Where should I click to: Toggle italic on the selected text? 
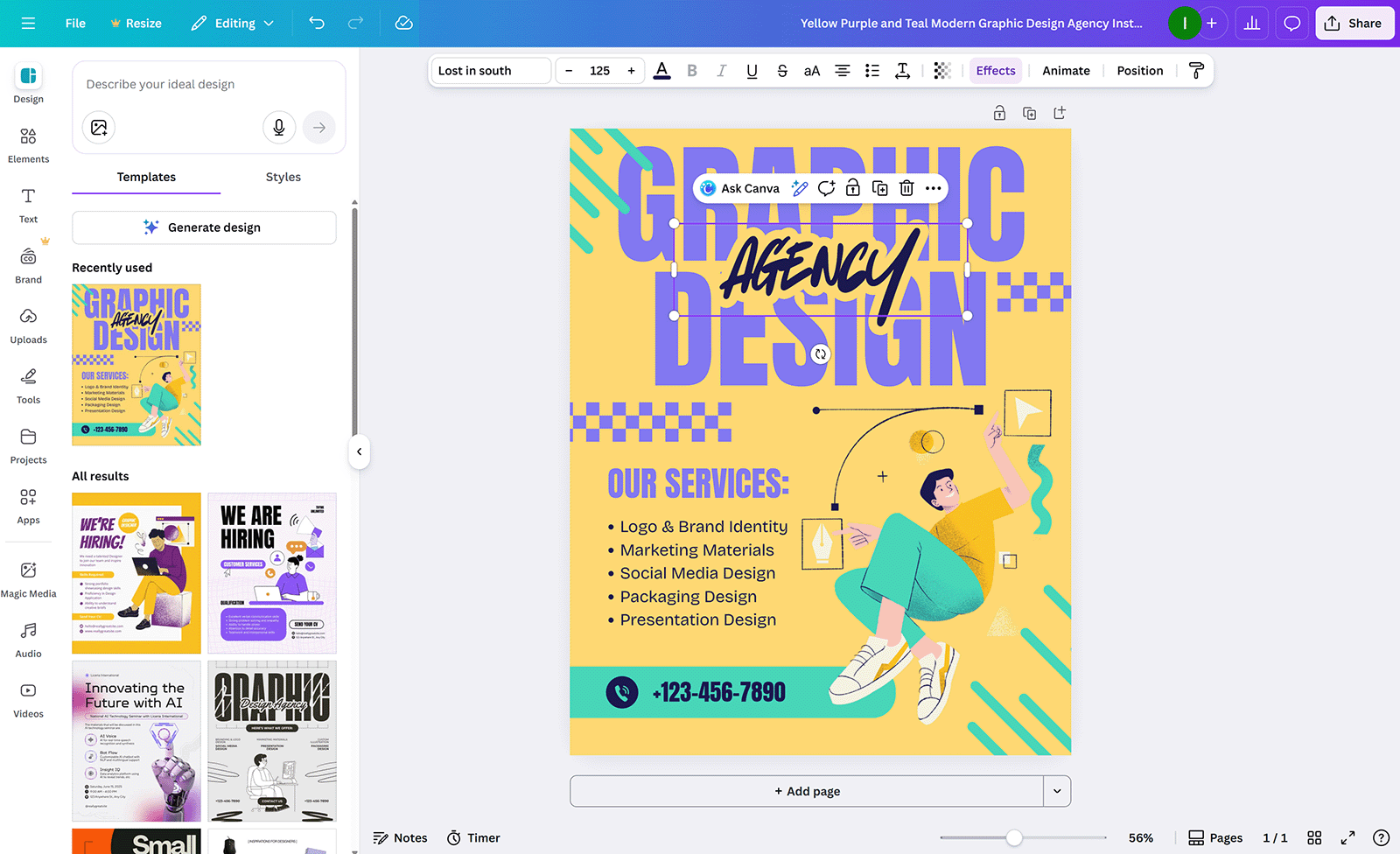point(721,70)
